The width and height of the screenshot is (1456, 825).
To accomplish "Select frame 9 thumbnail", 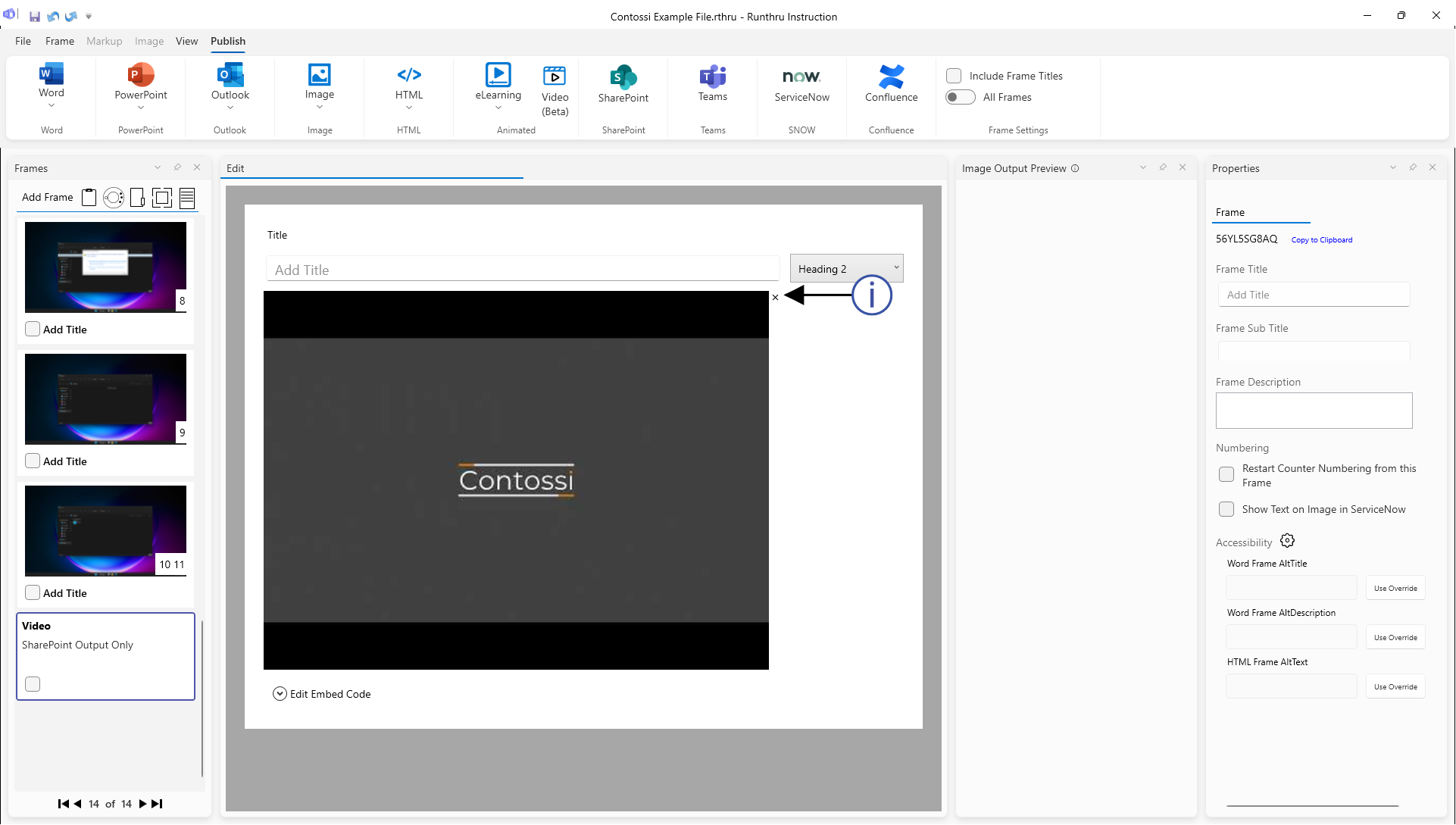I will click(x=105, y=399).
